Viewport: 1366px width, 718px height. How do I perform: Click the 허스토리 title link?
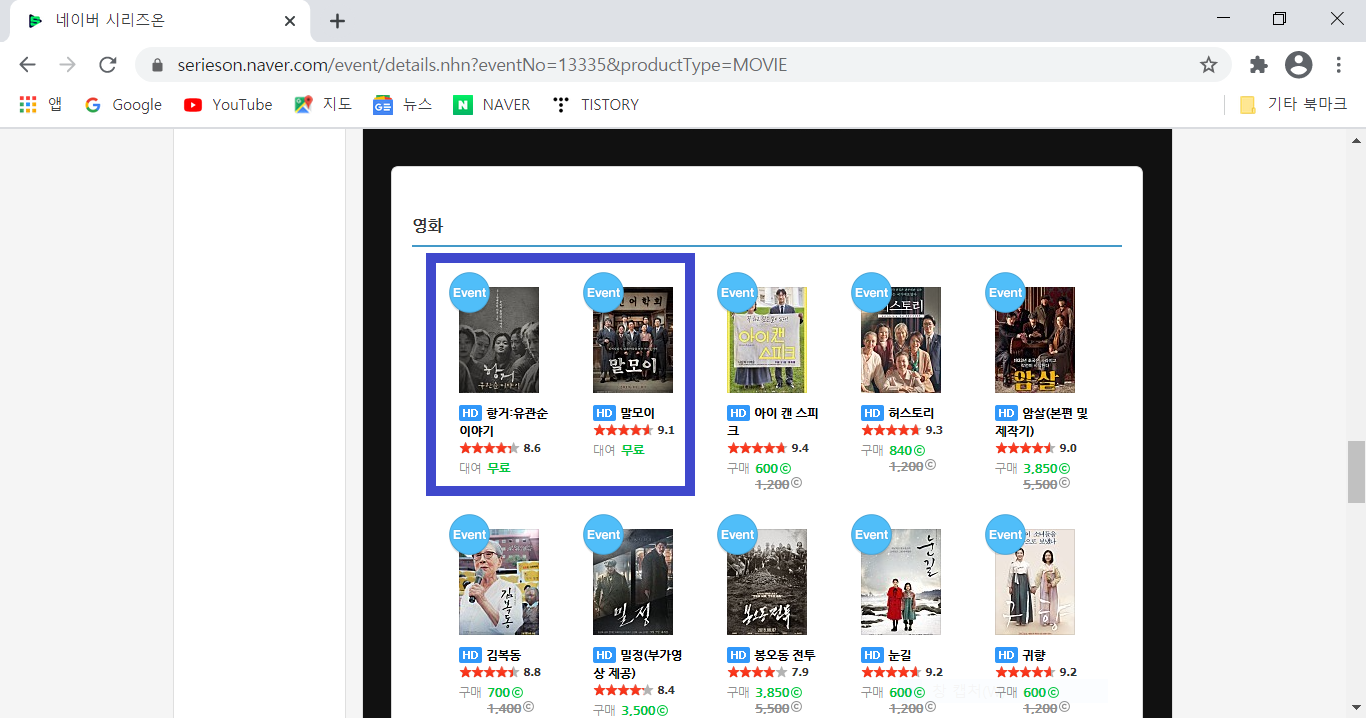(x=910, y=413)
